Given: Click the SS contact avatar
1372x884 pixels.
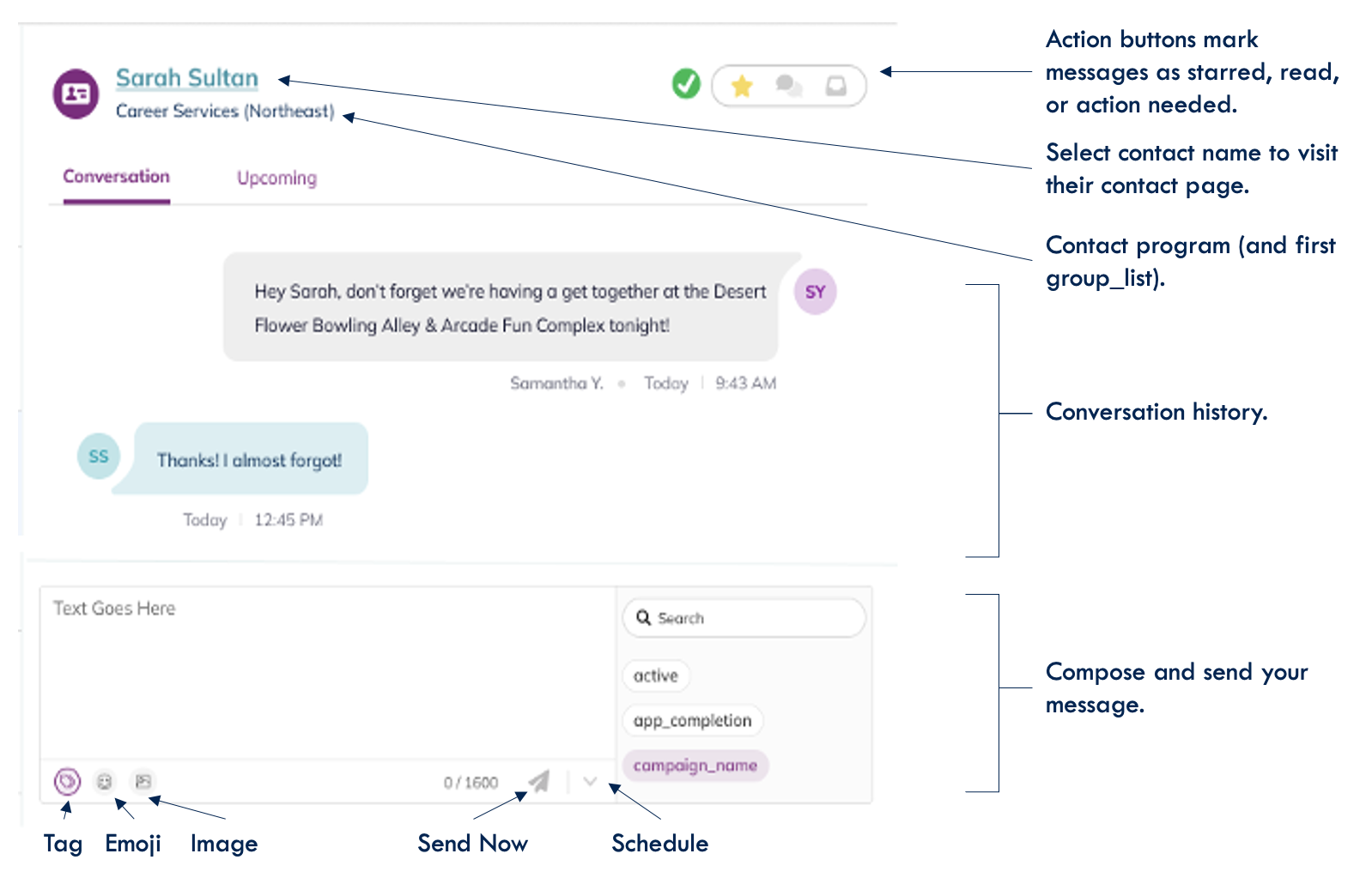Looking at the screenshot, I should (x=99, y=457).
